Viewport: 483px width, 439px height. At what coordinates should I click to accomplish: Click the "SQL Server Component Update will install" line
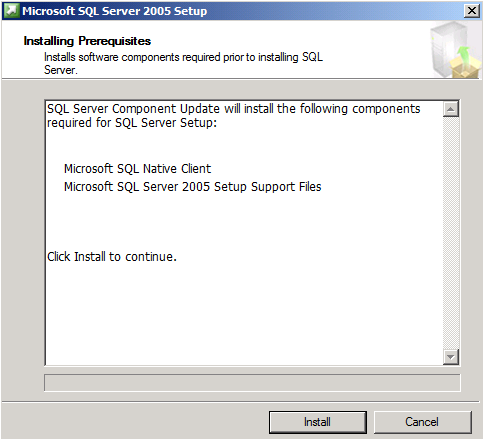[x=233, y=109]
